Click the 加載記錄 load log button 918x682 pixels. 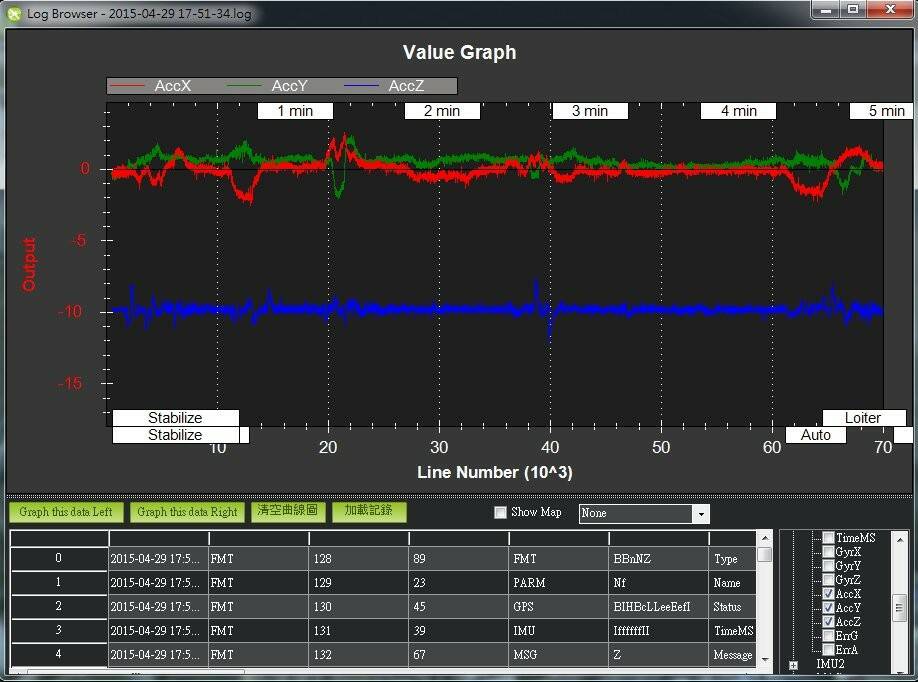tap(369, 511)
